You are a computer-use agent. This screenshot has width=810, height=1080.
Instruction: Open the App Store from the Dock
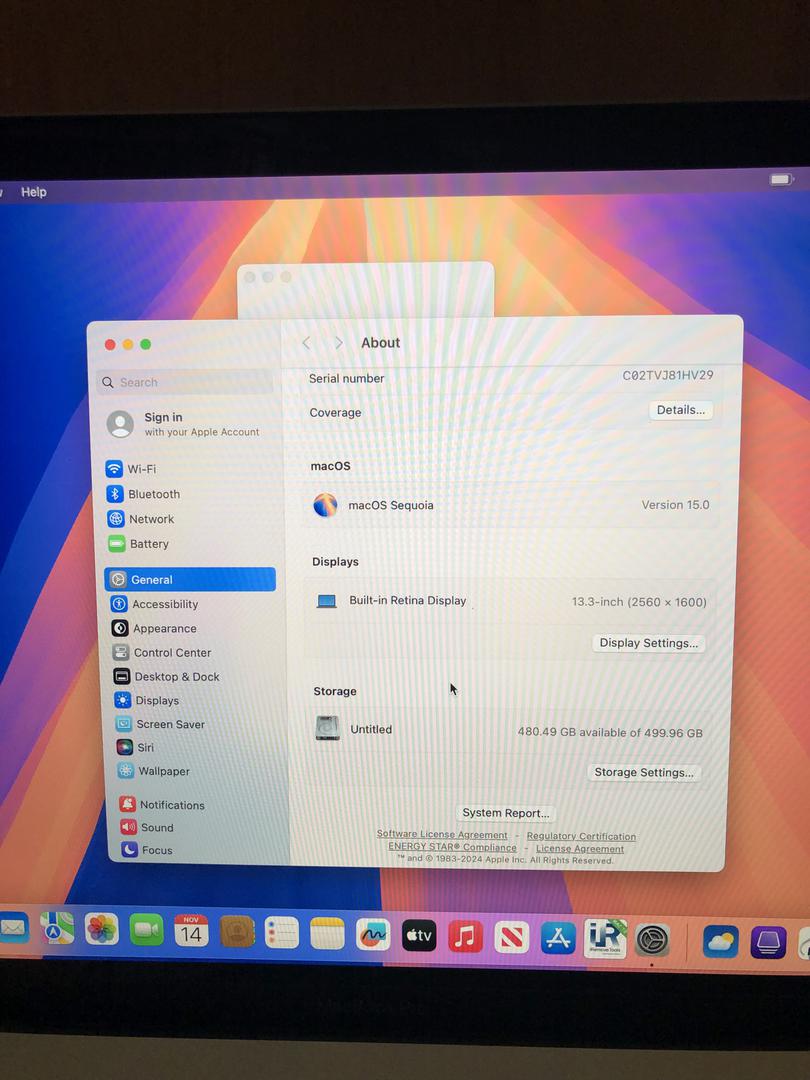tap(558, 937)
